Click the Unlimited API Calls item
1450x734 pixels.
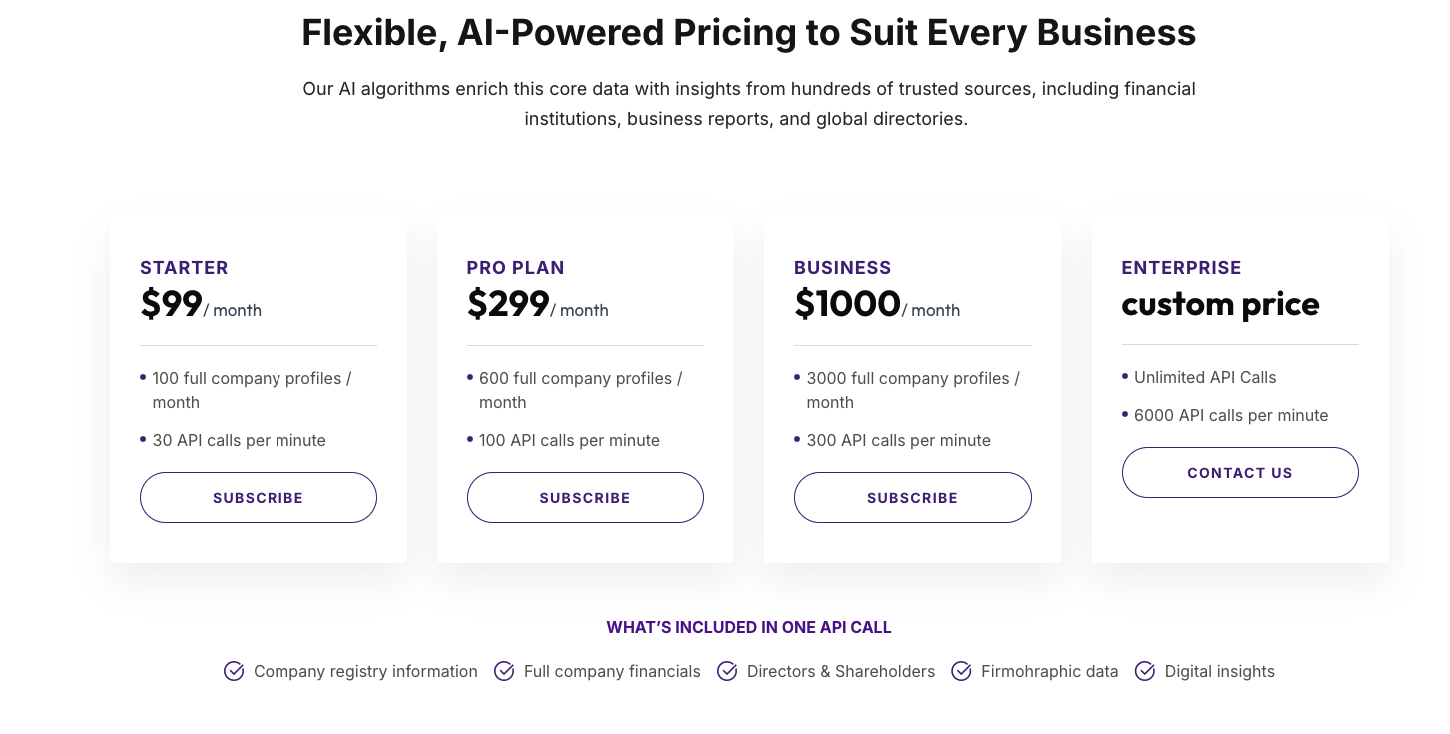tap(1205, 377)
